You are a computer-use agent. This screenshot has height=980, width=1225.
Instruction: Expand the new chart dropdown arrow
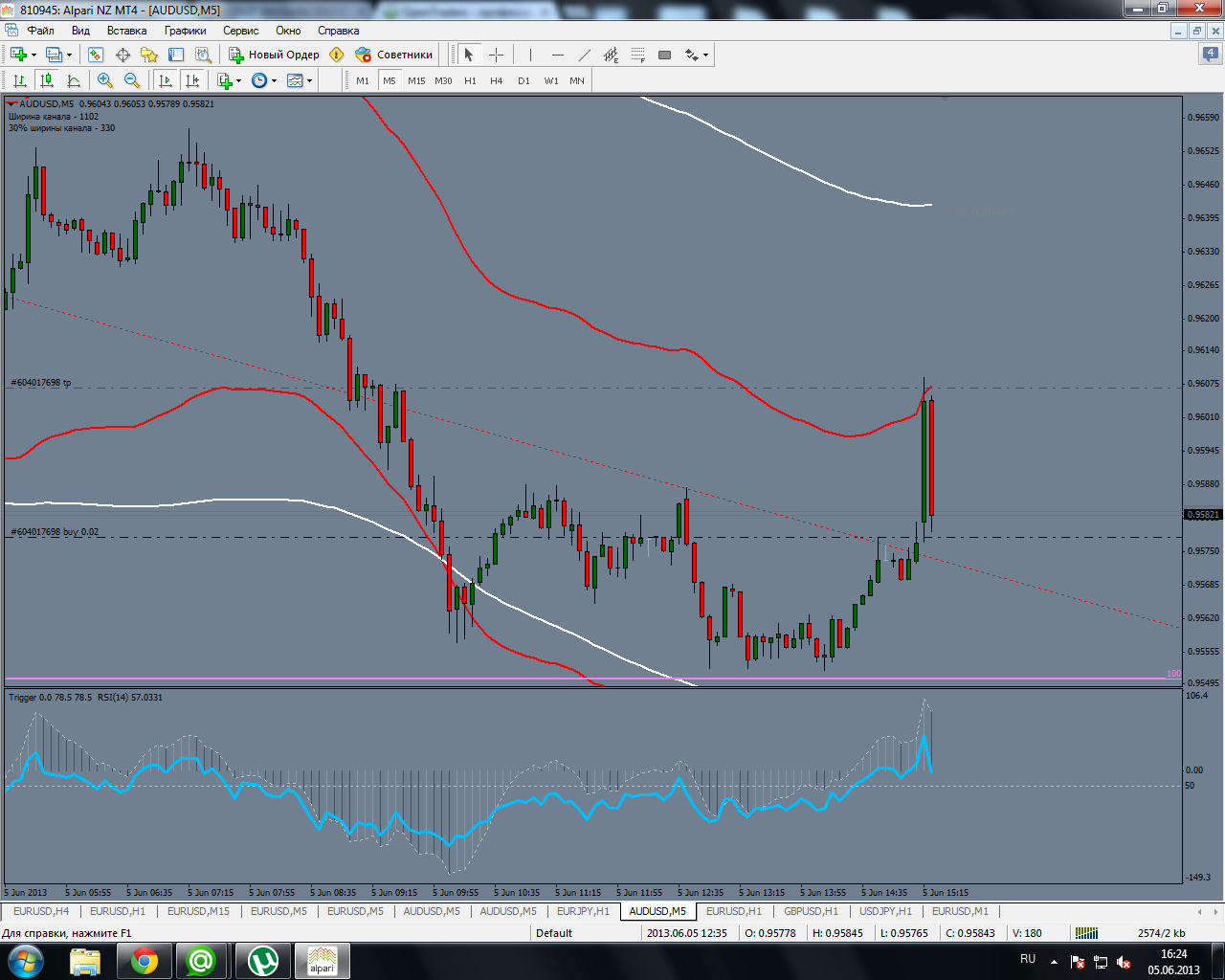pos(33,55)
